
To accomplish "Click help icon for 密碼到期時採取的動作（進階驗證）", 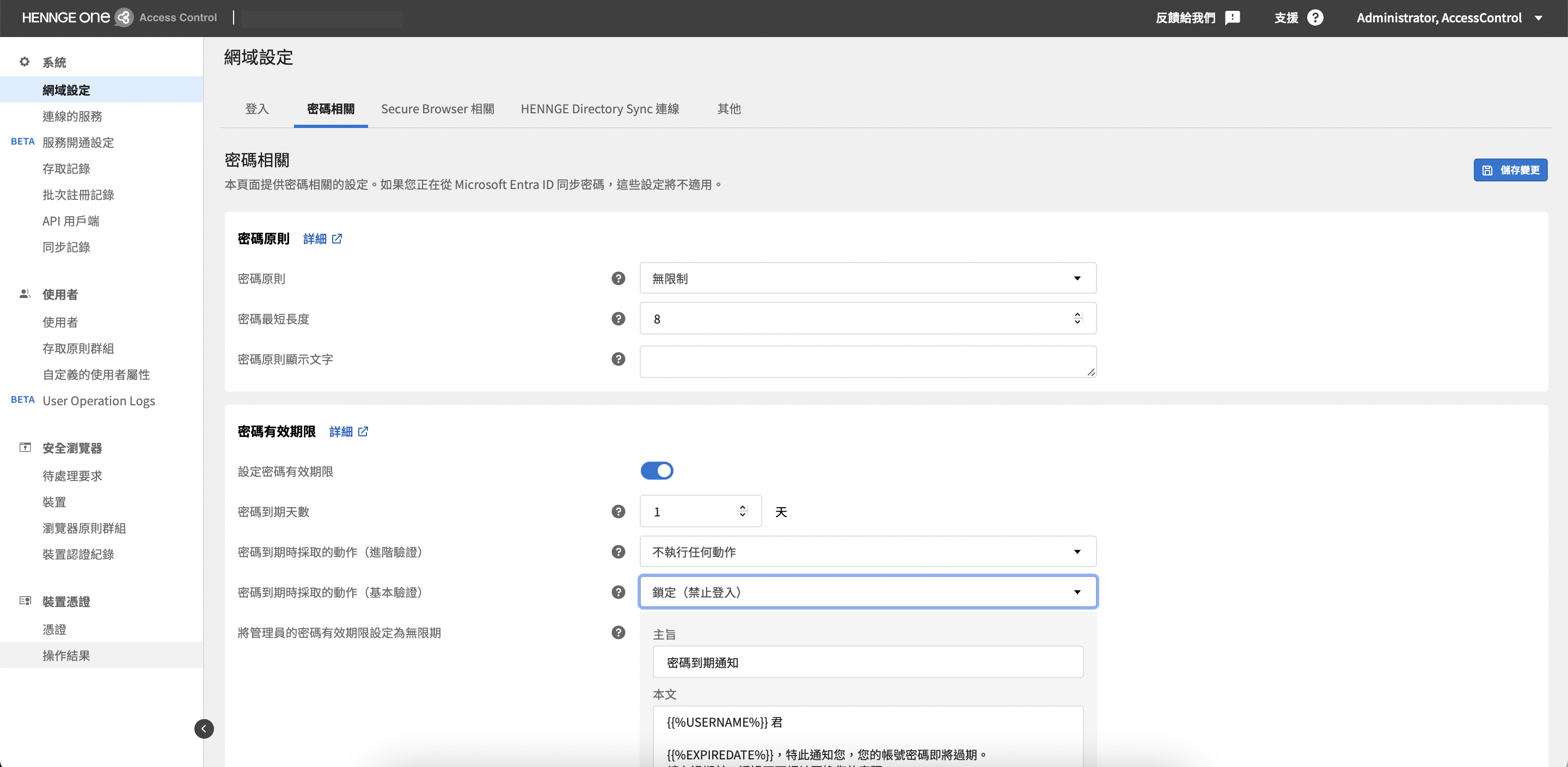I will 618,551.
